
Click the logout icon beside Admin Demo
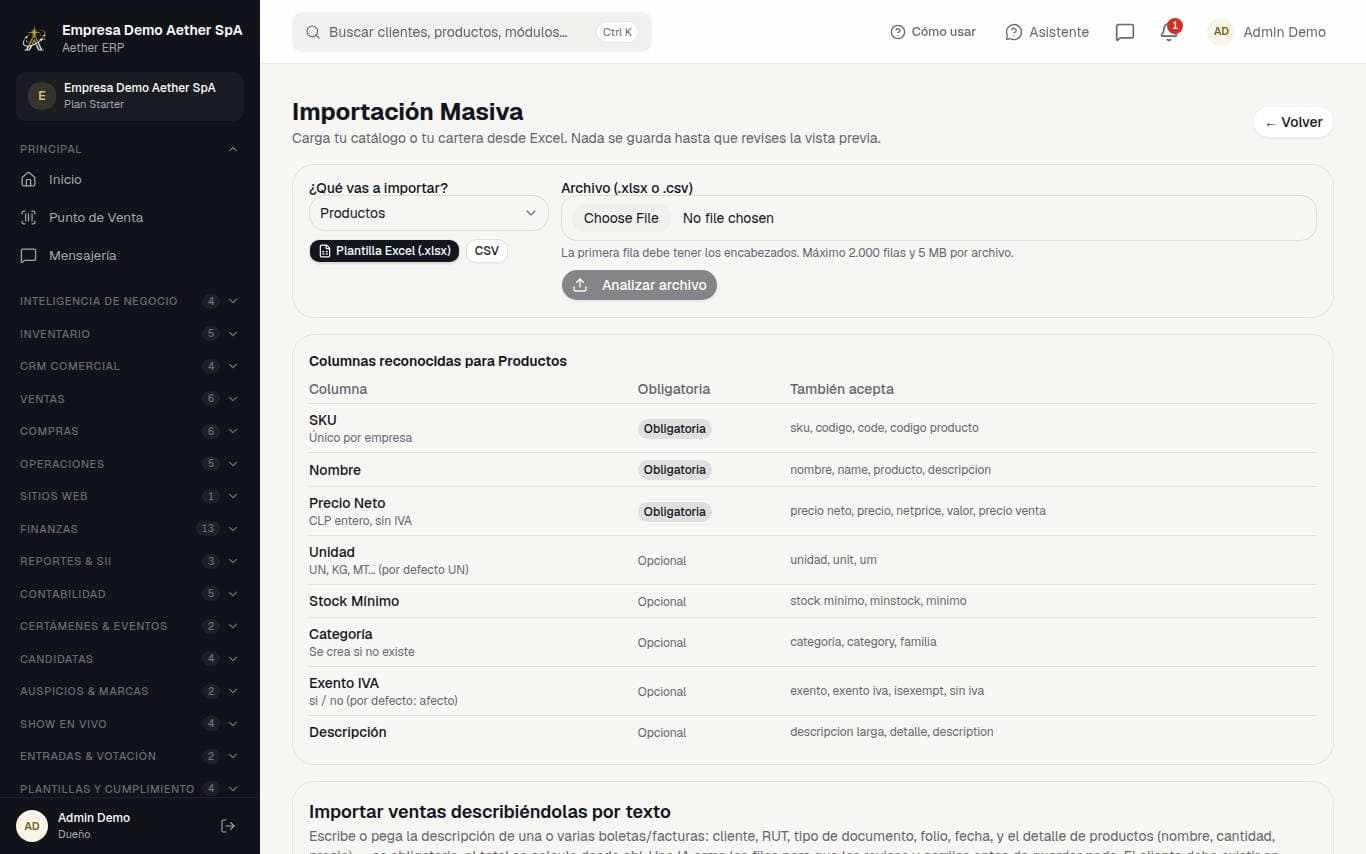pyautogui.click(x=228, y=826)
